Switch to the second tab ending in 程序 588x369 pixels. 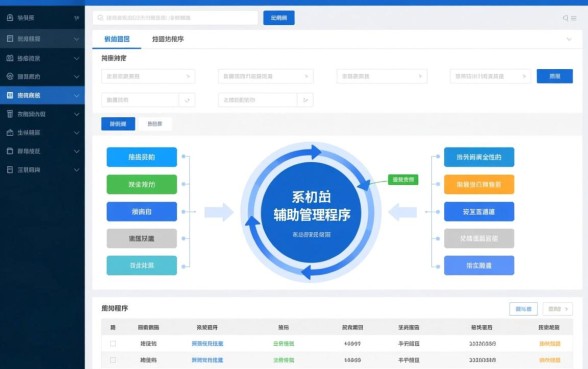(x=168, y=39)
